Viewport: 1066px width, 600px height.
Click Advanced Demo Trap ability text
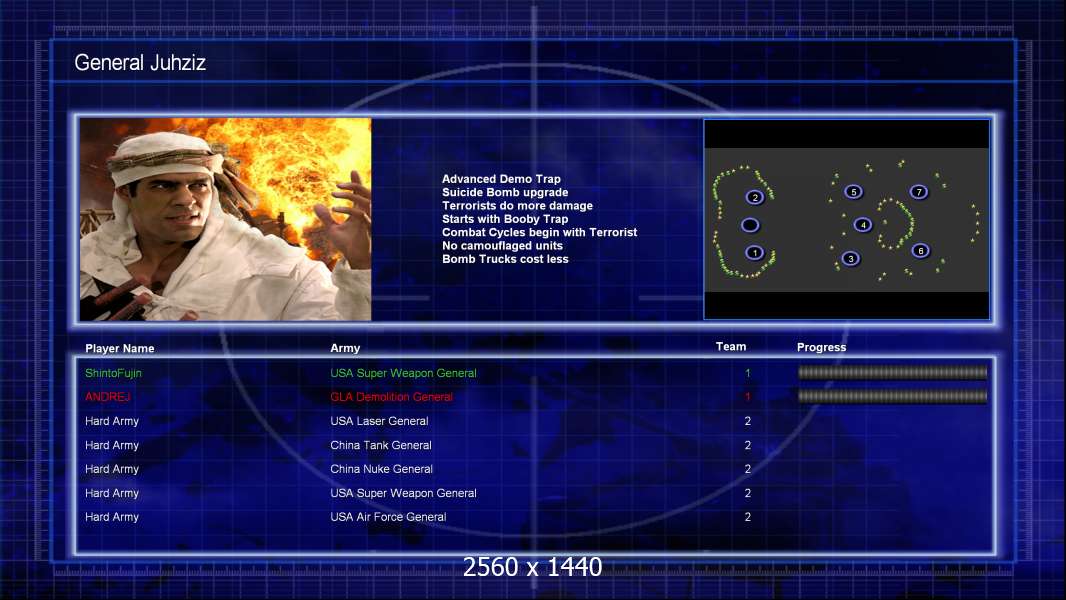(x=502, y=179)
